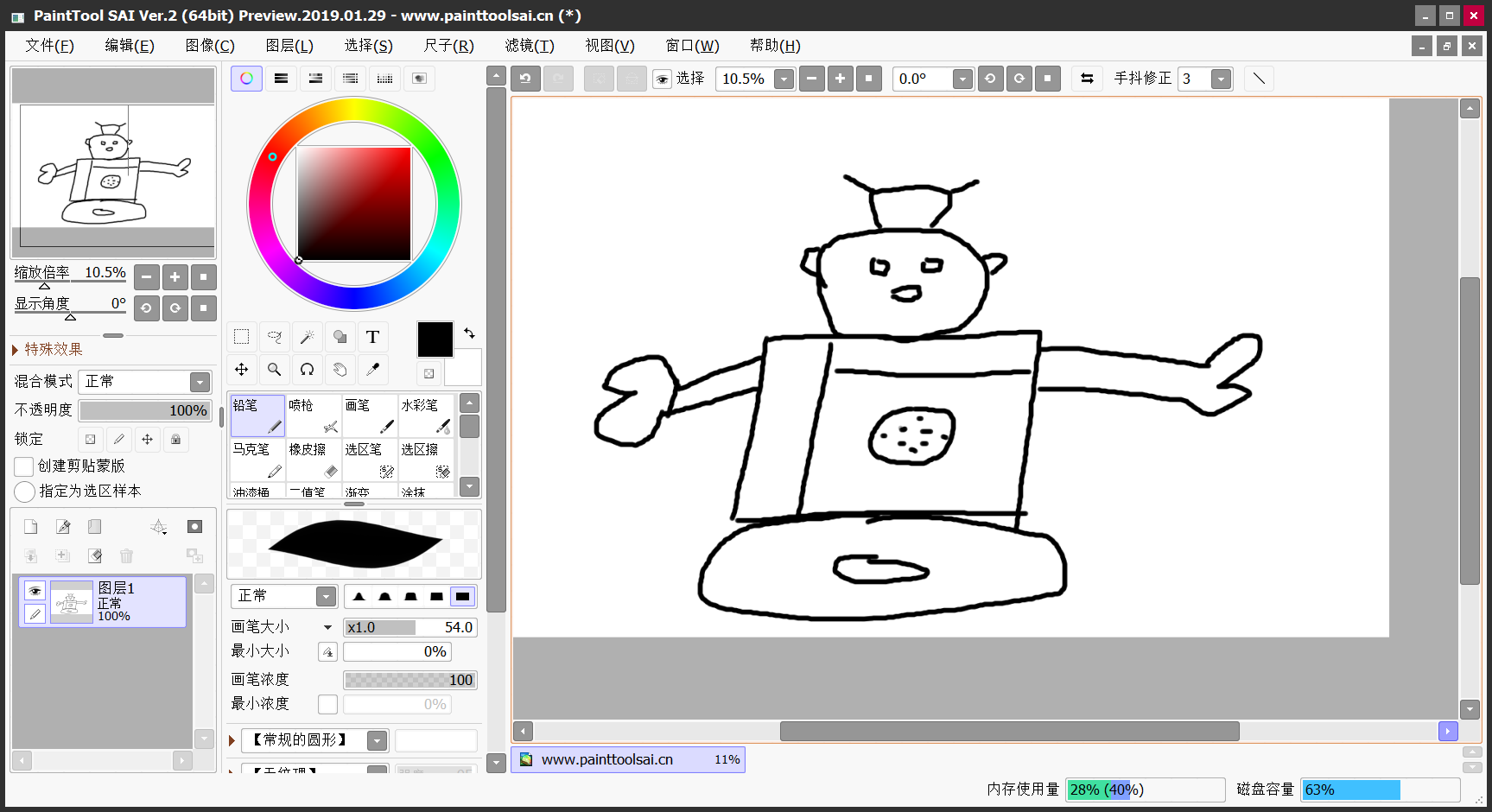This screenshot has width=1492, height=812.
Task: Select the 铅笔 pencil brush
Action: coord(257,416)
